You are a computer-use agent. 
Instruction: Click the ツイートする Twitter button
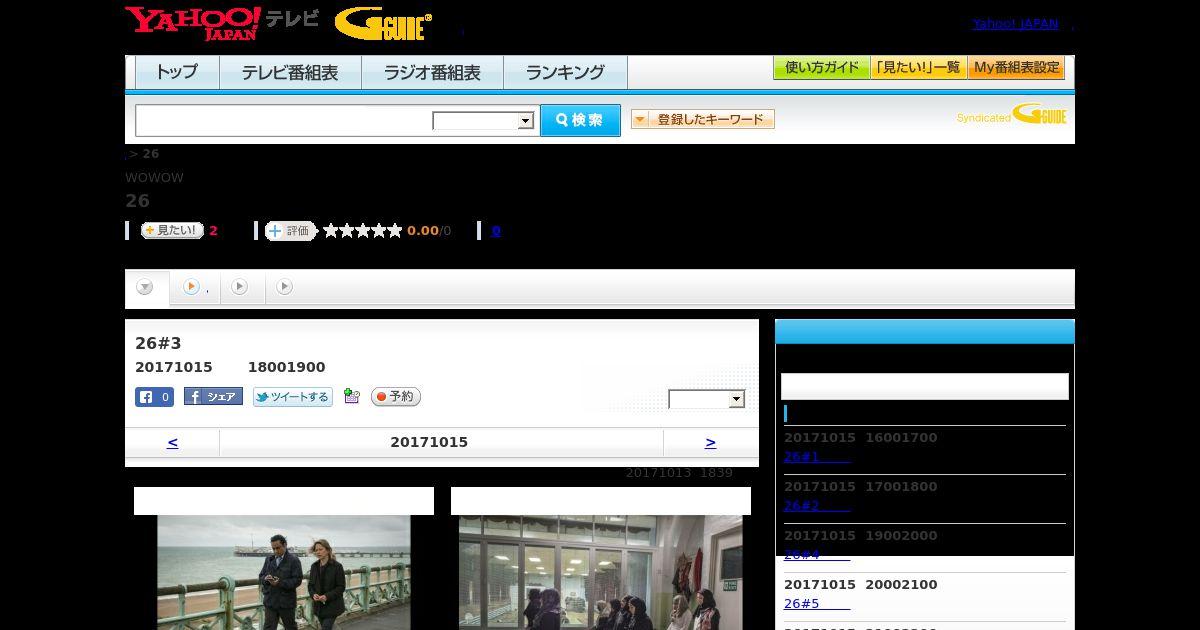coord(292,397)
